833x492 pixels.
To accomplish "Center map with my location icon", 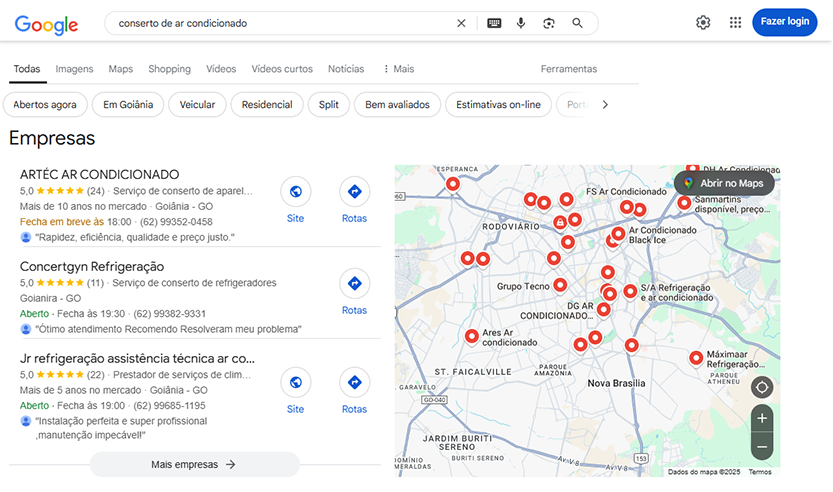I will pyautogui.click(x=762, y=387).
